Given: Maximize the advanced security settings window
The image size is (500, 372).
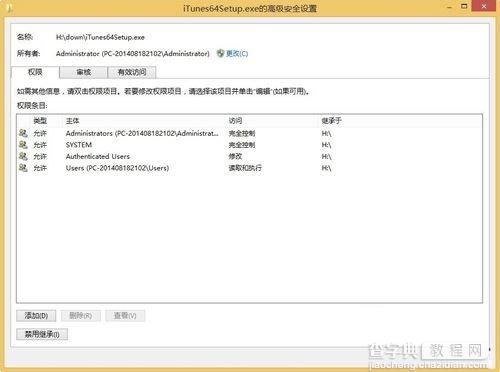Looking at the screenshot, I should point(464,6).
